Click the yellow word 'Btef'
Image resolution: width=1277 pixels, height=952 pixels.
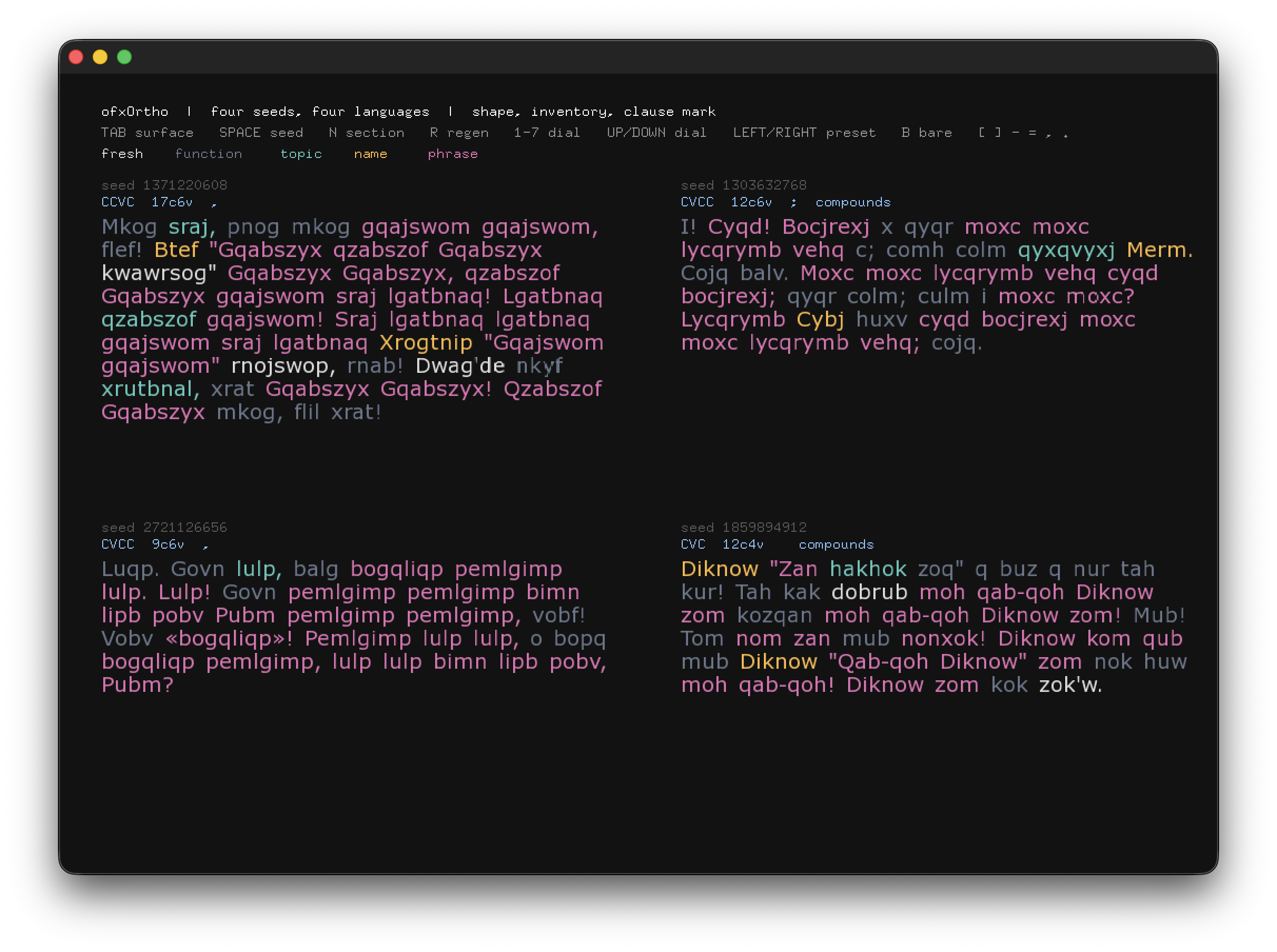(x=176, y=250)
